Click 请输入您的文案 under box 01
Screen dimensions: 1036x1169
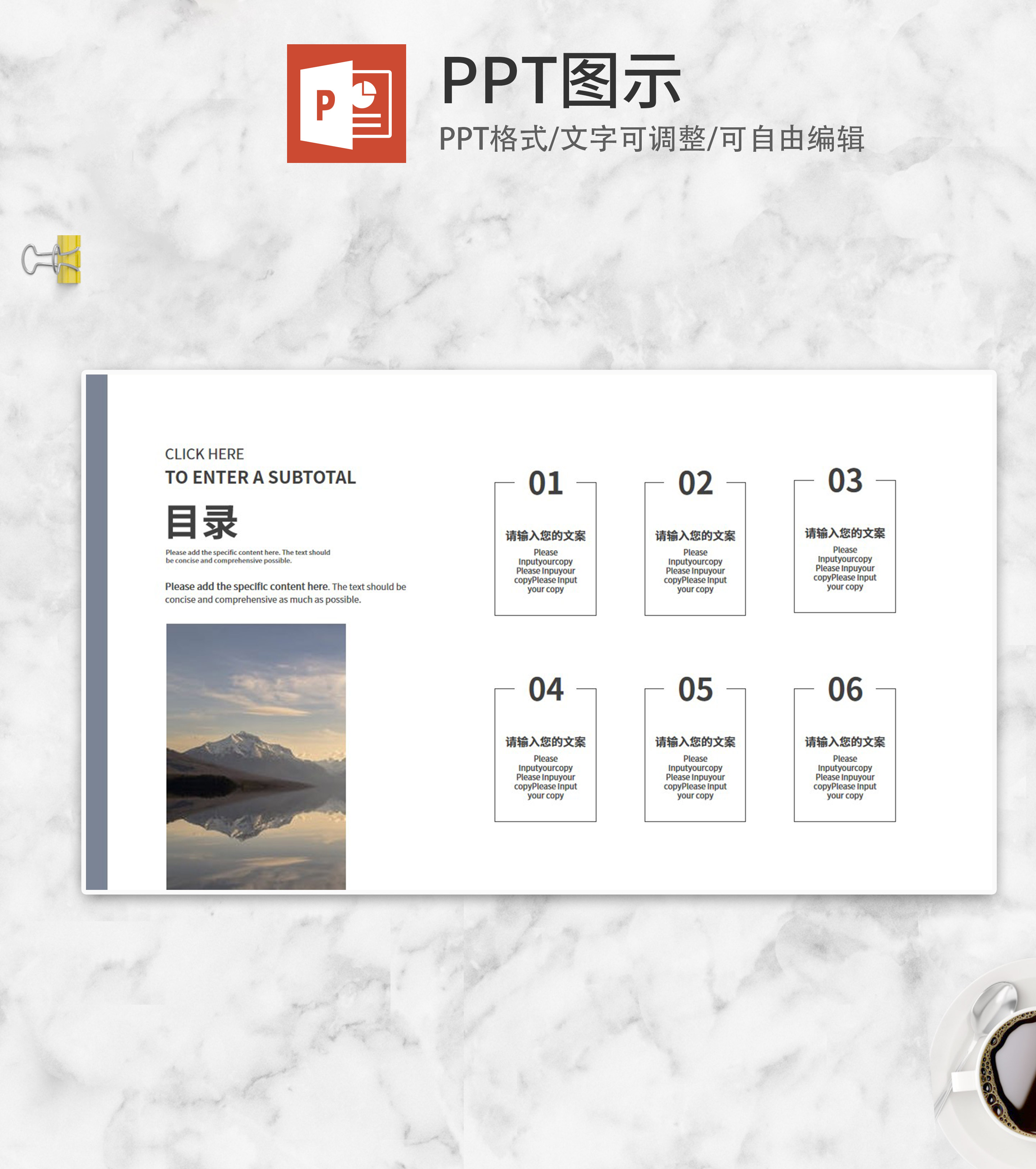point(545,536)
